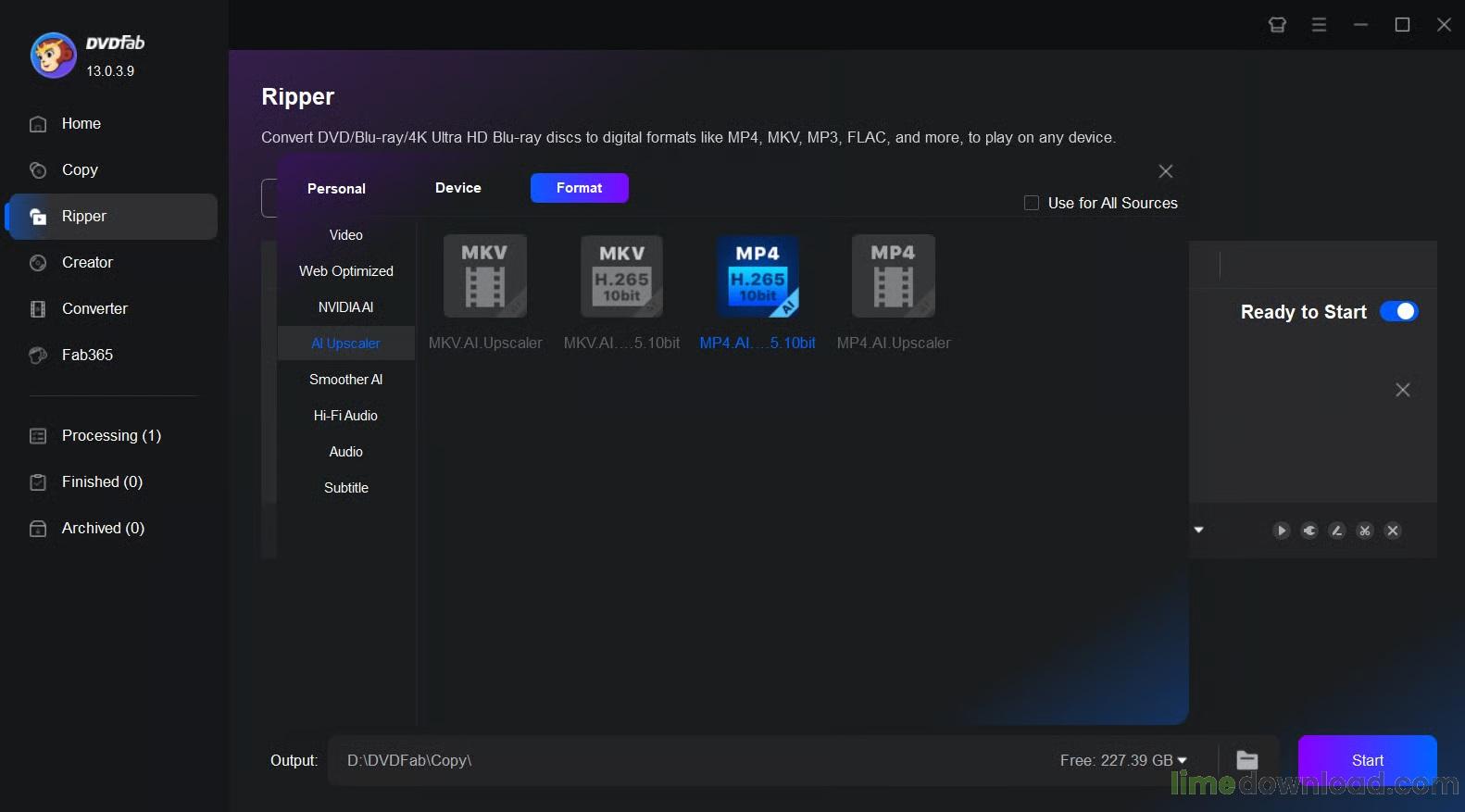Select the Web Optimized category
This screenshot has height=812, width=1465.
(346, 271)
